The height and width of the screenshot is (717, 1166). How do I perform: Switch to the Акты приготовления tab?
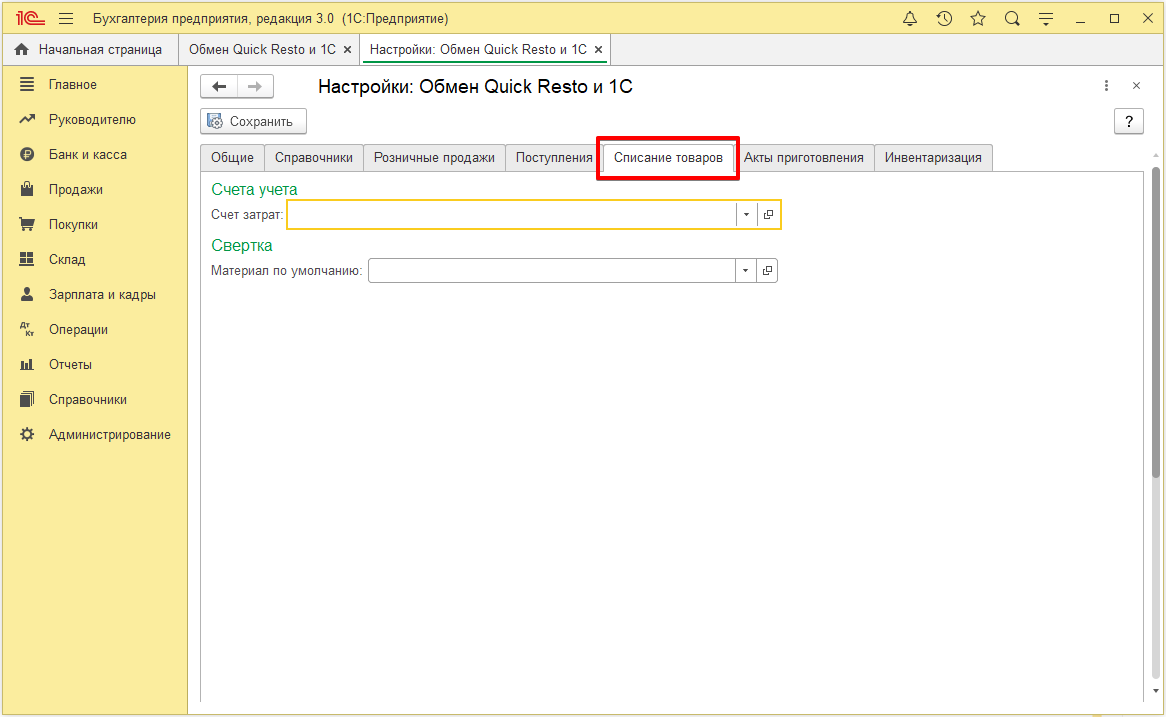804,158
